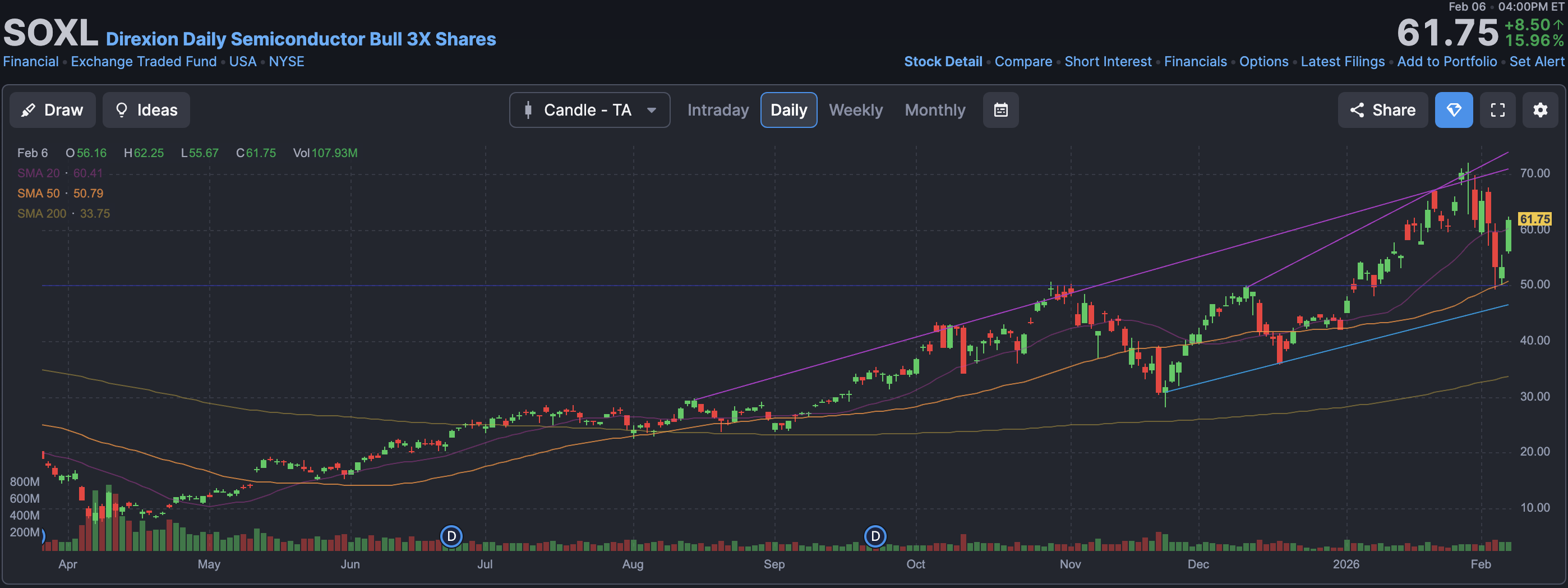Open the Financials link

click(x=1196, y=62)
